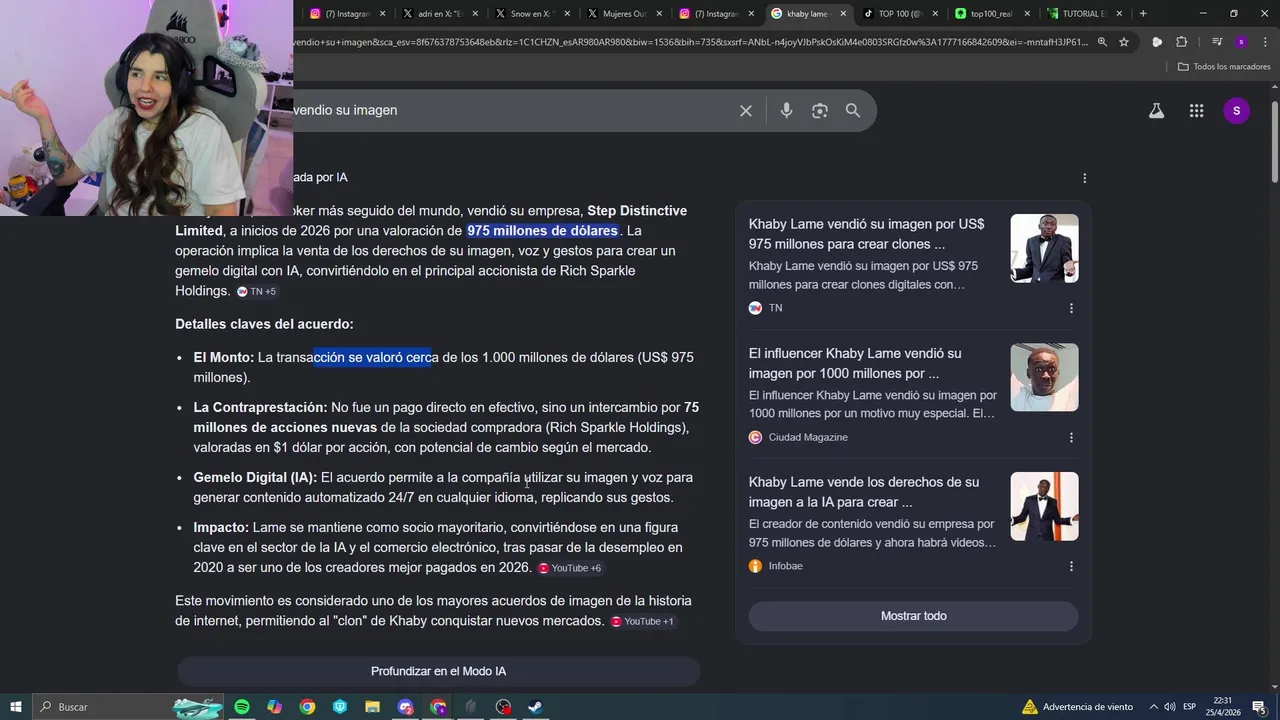Click 'Mostrar todo' button
Viewport: 1280px width, 720px height.
[x=913, y=616]
